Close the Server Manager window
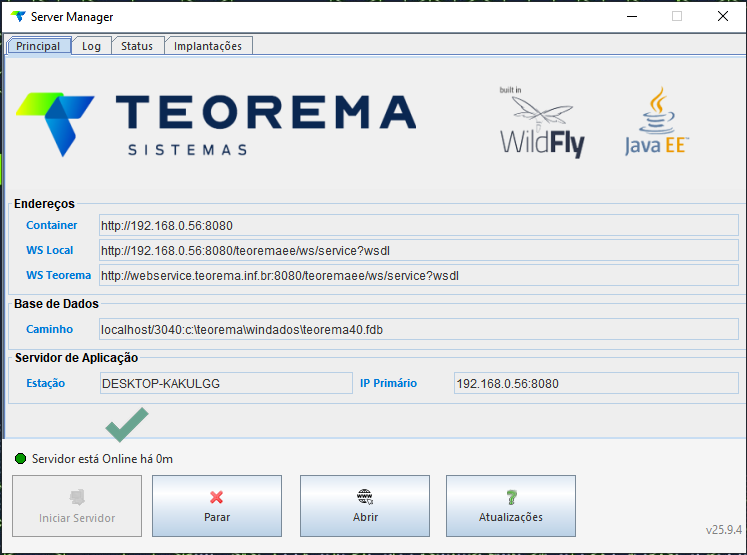747x555 pixels. point(722,17)
